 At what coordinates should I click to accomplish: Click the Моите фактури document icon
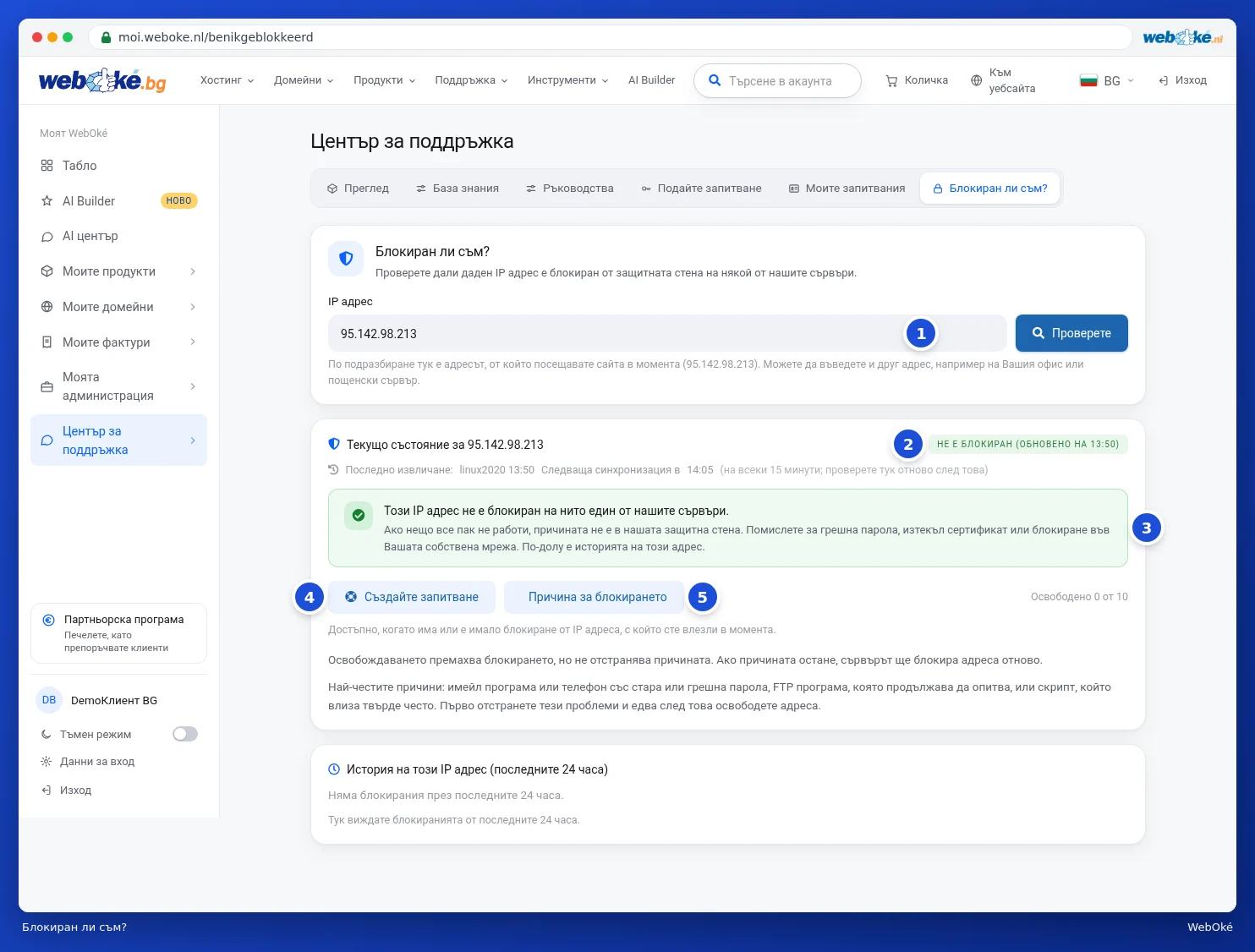pyautogui.click(x=47, y=342)
